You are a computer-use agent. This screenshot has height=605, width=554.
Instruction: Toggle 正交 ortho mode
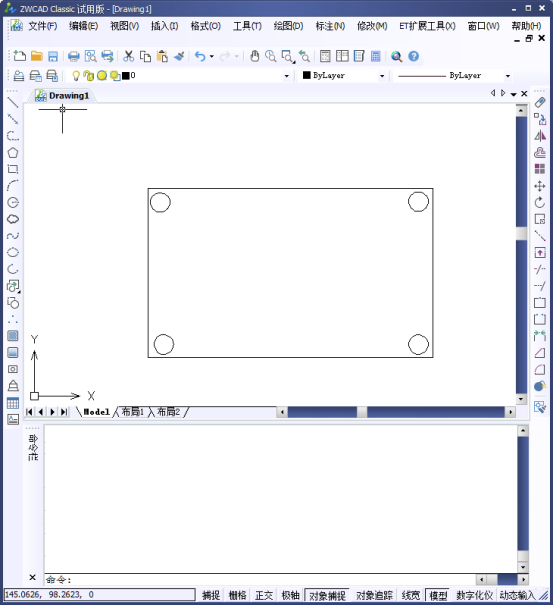click(264, 595)
